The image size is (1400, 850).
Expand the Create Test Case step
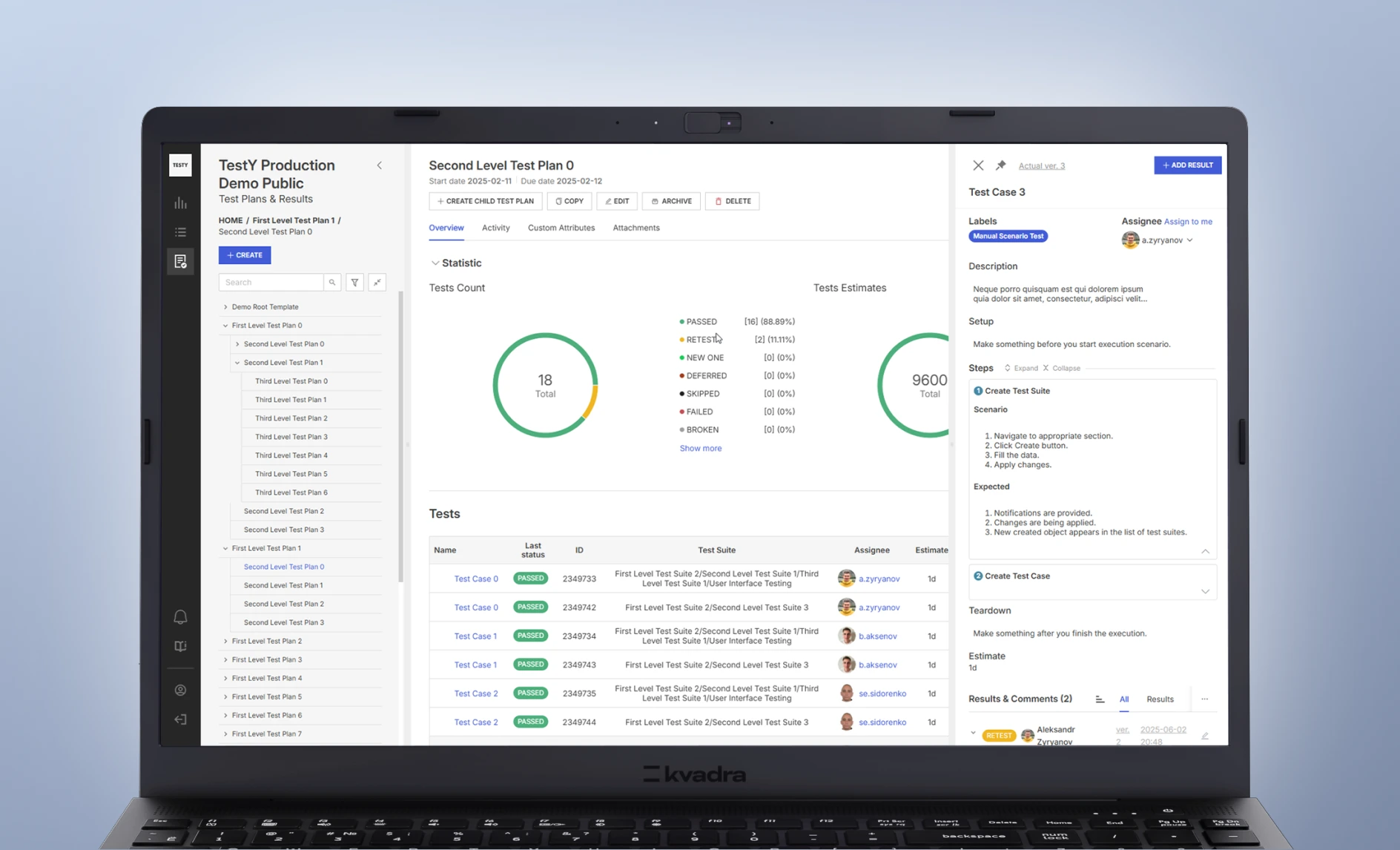pyautogui.click(x=1205, y=591)
